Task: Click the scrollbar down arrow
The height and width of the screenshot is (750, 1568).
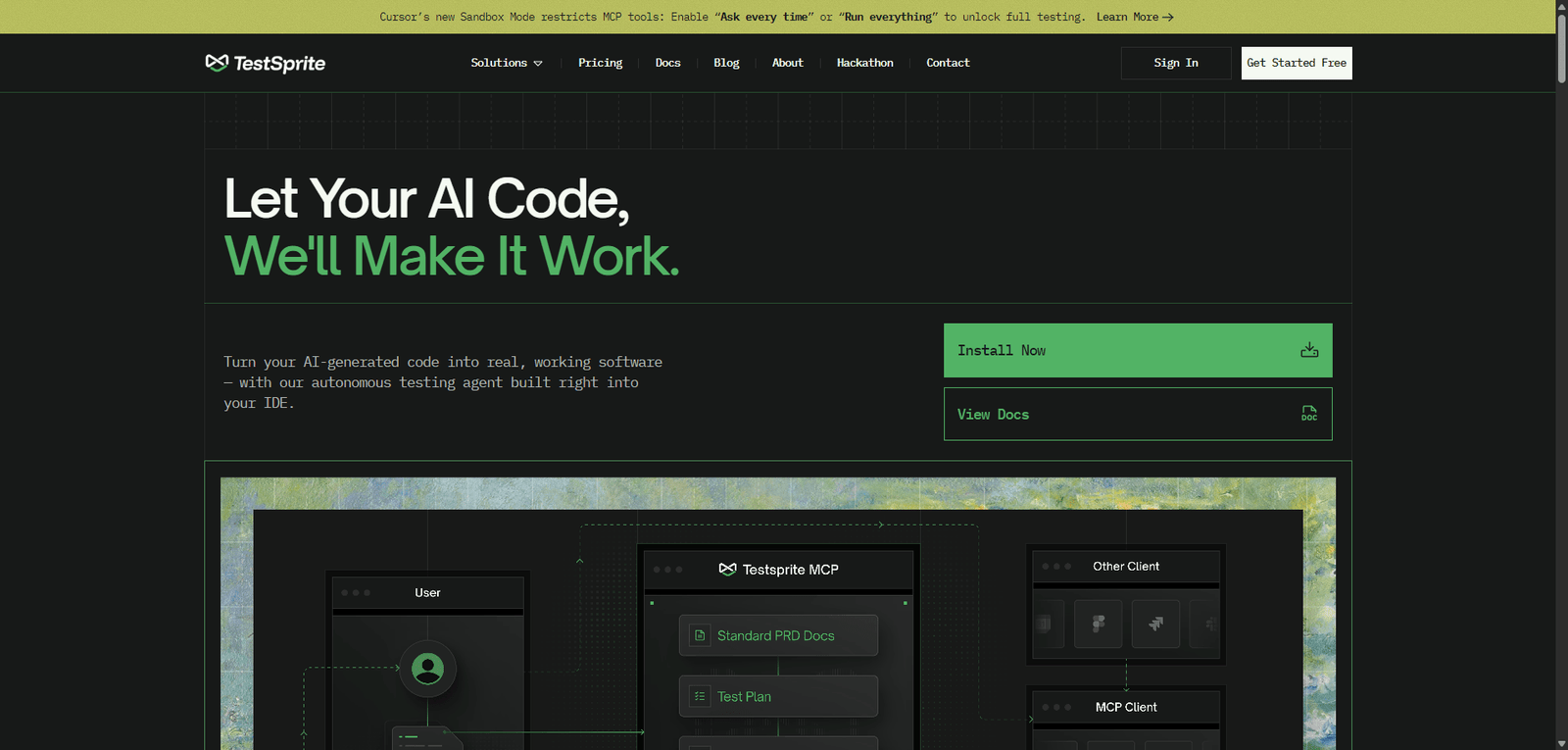Action: point(1561,743)
